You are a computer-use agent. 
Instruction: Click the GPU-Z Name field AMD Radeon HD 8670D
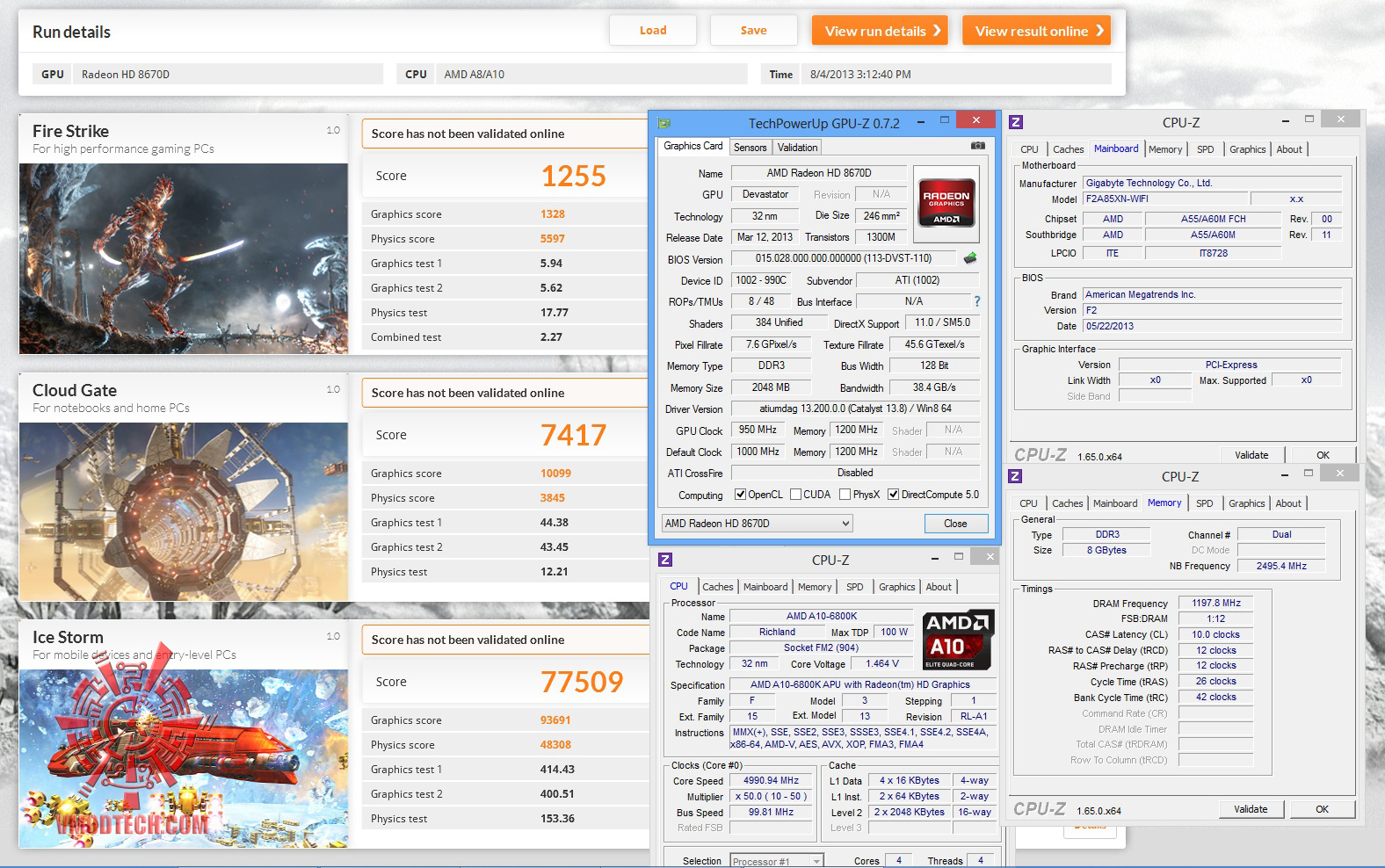pyautogui.click(x=819, y=173)
